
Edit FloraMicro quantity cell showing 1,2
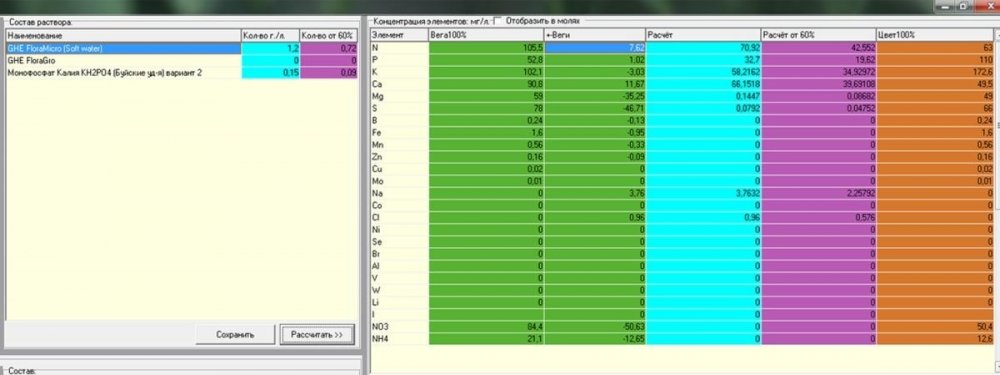click(270, 48)
